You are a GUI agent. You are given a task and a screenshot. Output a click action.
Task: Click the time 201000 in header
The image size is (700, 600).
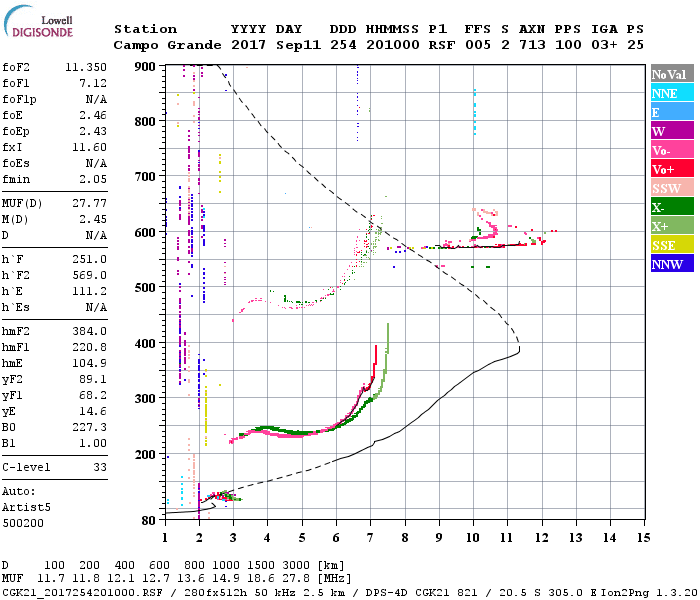[x=392, y=45]
